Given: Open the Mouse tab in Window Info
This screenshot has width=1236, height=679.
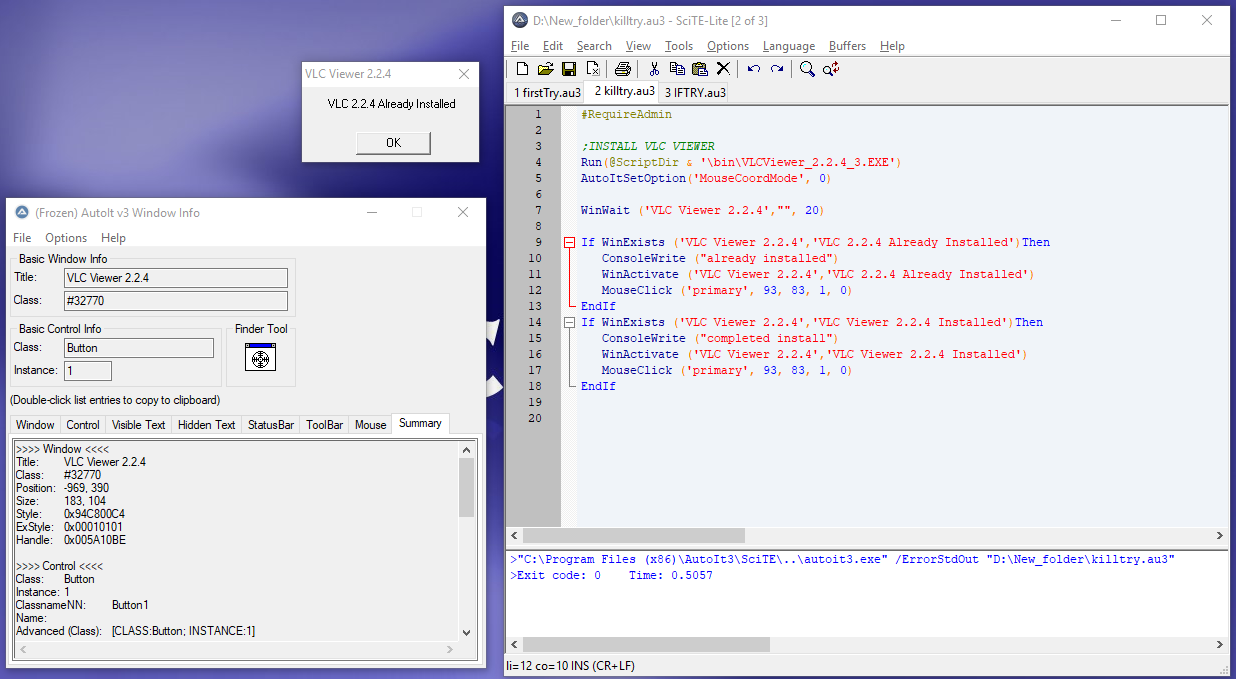Looking at the screenshot, I should click(370, 425).
